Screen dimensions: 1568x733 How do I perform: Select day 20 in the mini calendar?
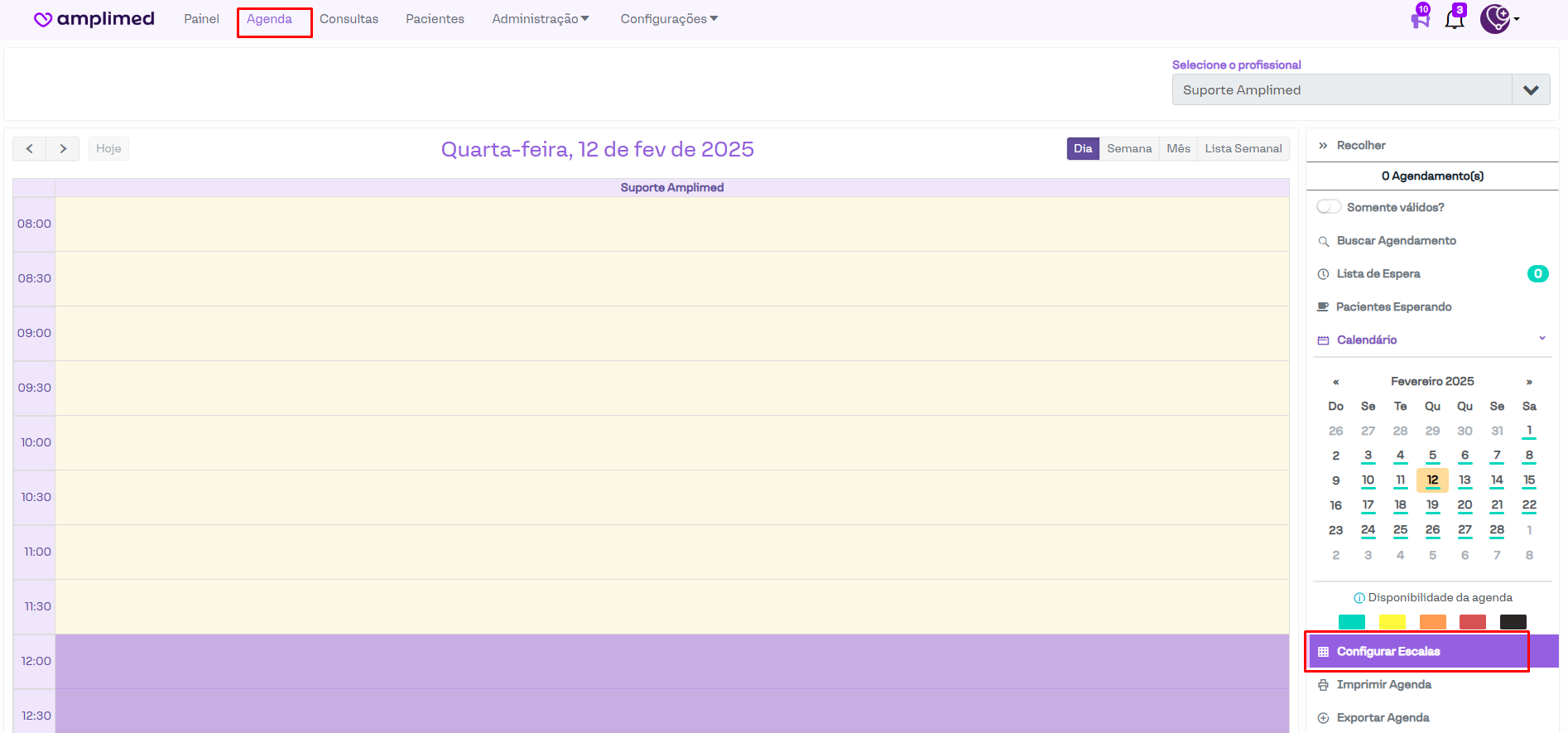coord(1465,505)
